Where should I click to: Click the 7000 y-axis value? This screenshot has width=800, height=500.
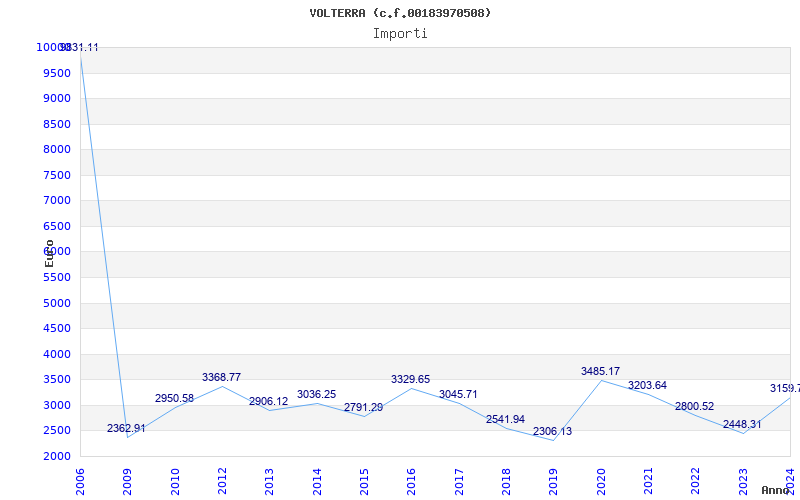tap(57, 201)
